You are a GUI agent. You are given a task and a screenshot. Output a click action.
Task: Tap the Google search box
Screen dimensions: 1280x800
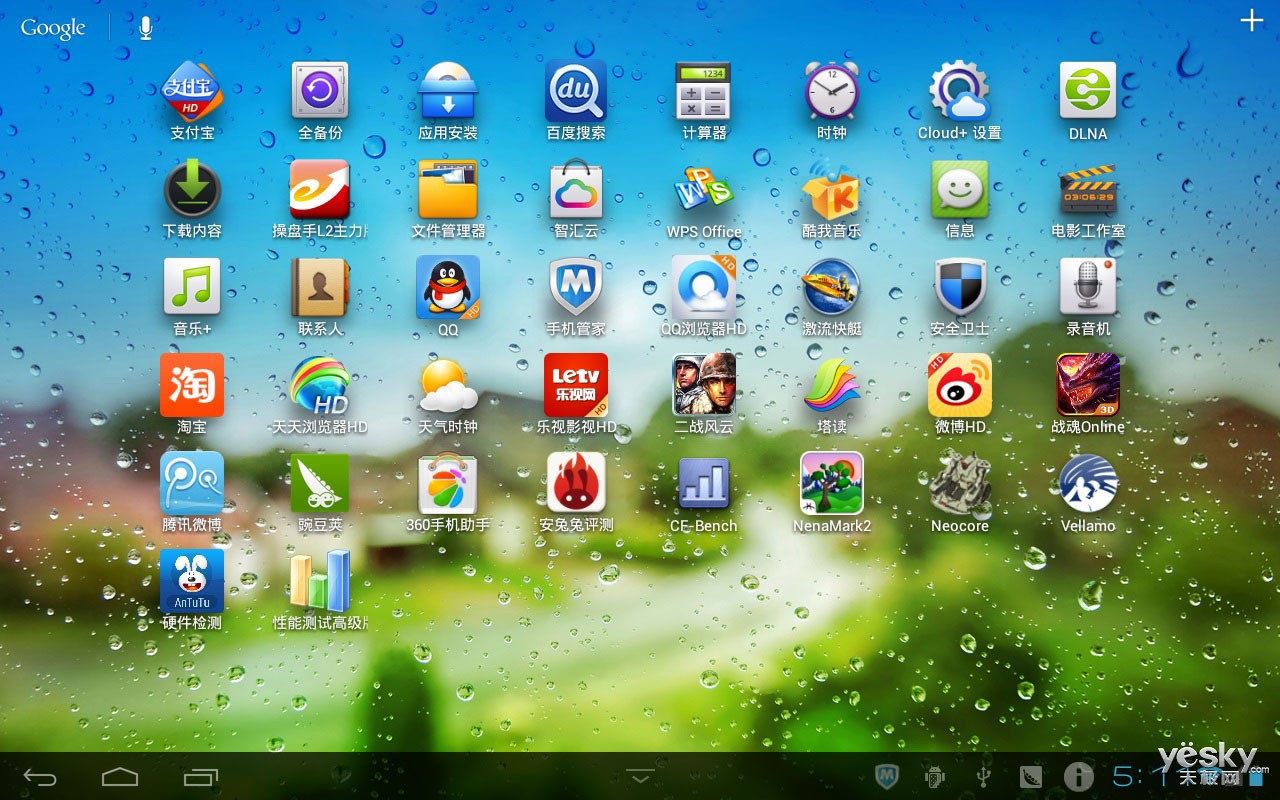point(53,28)
